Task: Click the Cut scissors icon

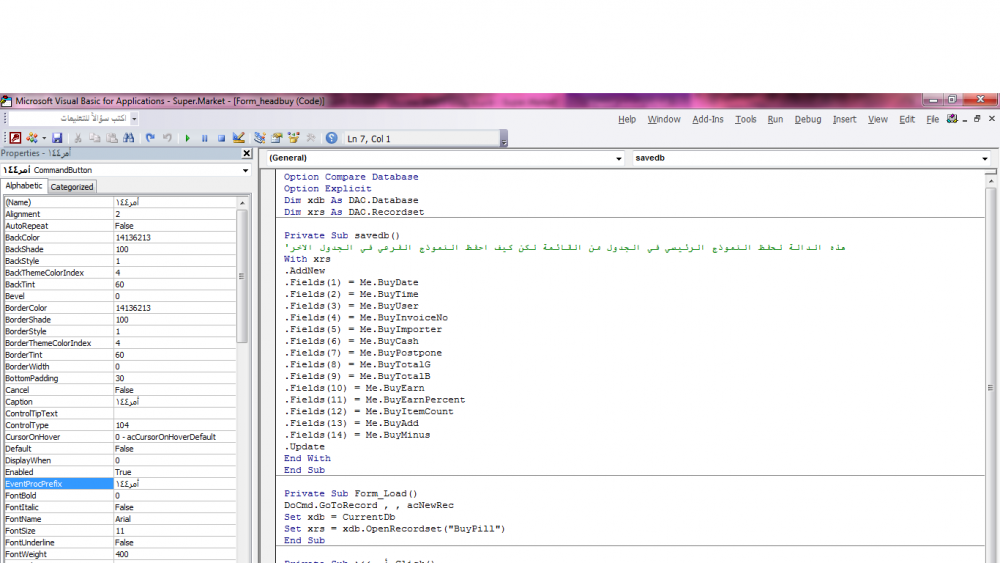Action: pos(78,138)
